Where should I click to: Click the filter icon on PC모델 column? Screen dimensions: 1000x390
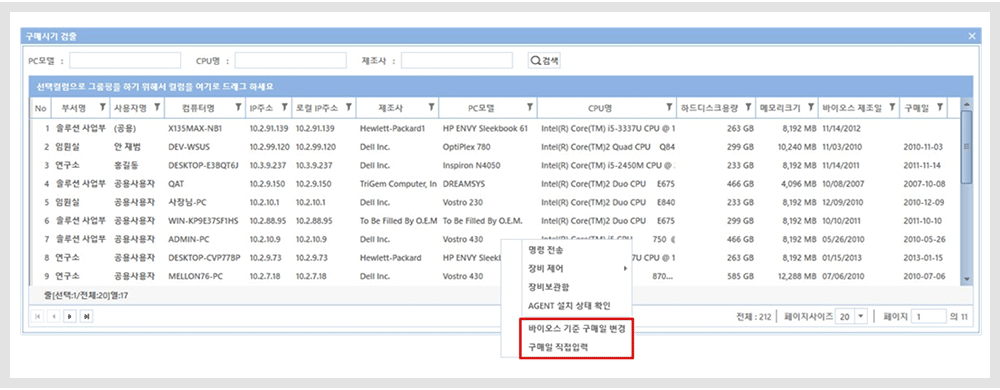(x=529, y=108)
